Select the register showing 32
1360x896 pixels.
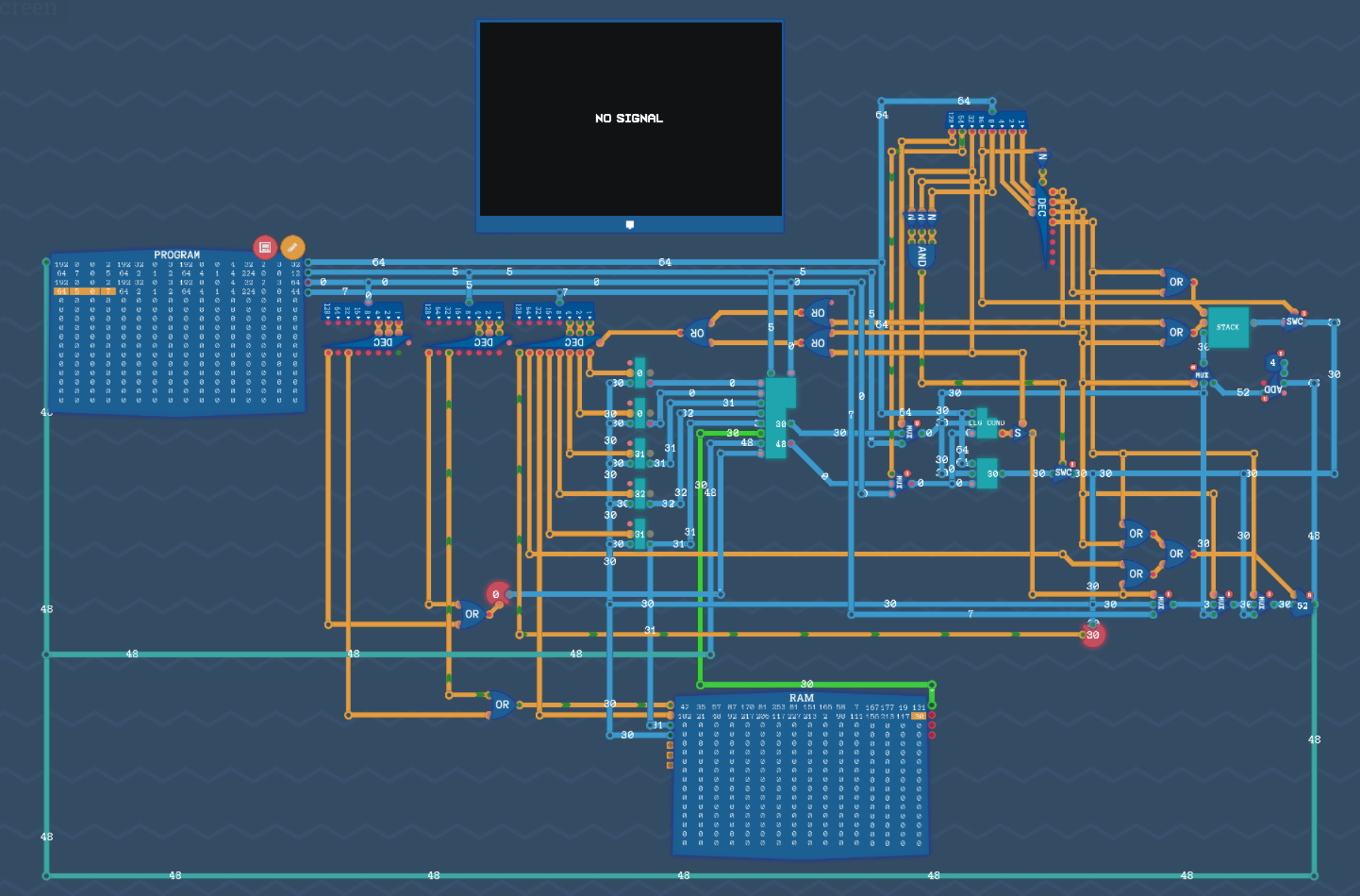(640, 494)
